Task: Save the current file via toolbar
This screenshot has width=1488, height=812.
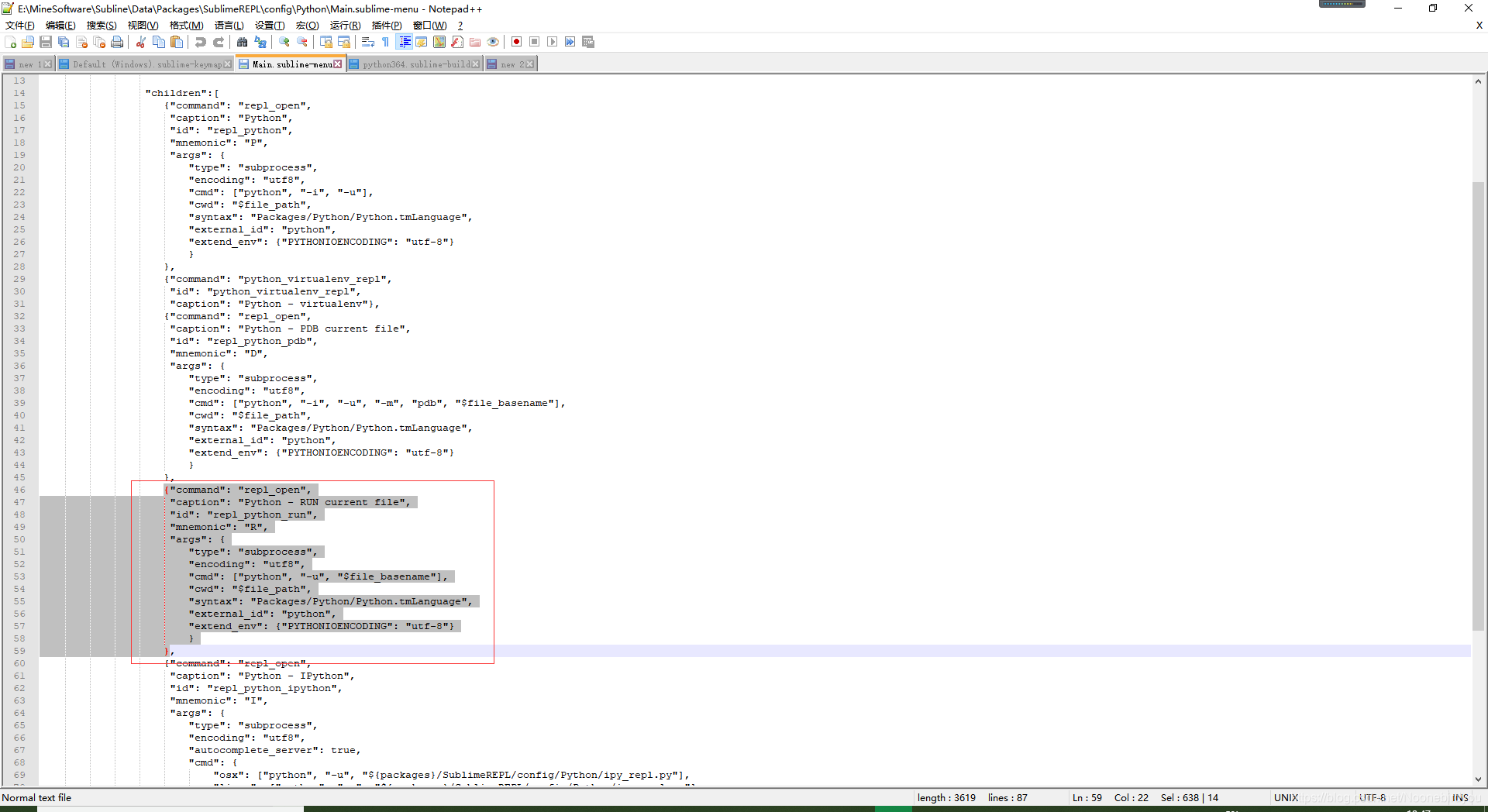Action: 46,42
